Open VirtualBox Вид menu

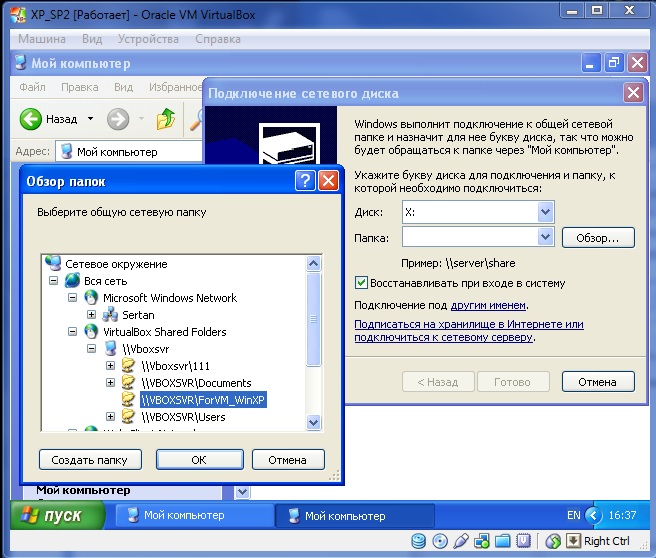(92, 39)
